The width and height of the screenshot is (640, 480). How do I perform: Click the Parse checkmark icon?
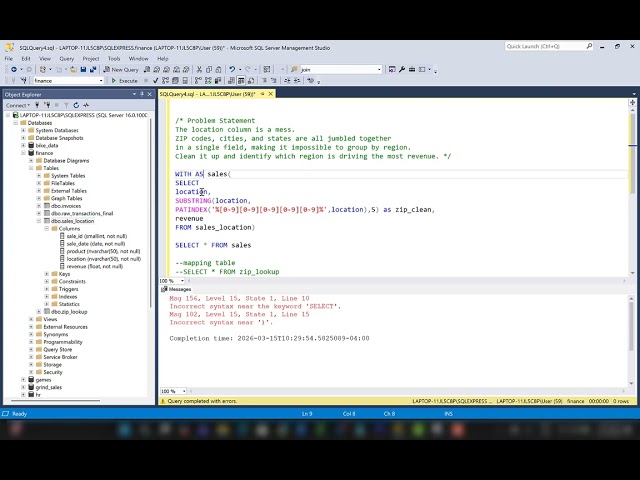(156, 80)
